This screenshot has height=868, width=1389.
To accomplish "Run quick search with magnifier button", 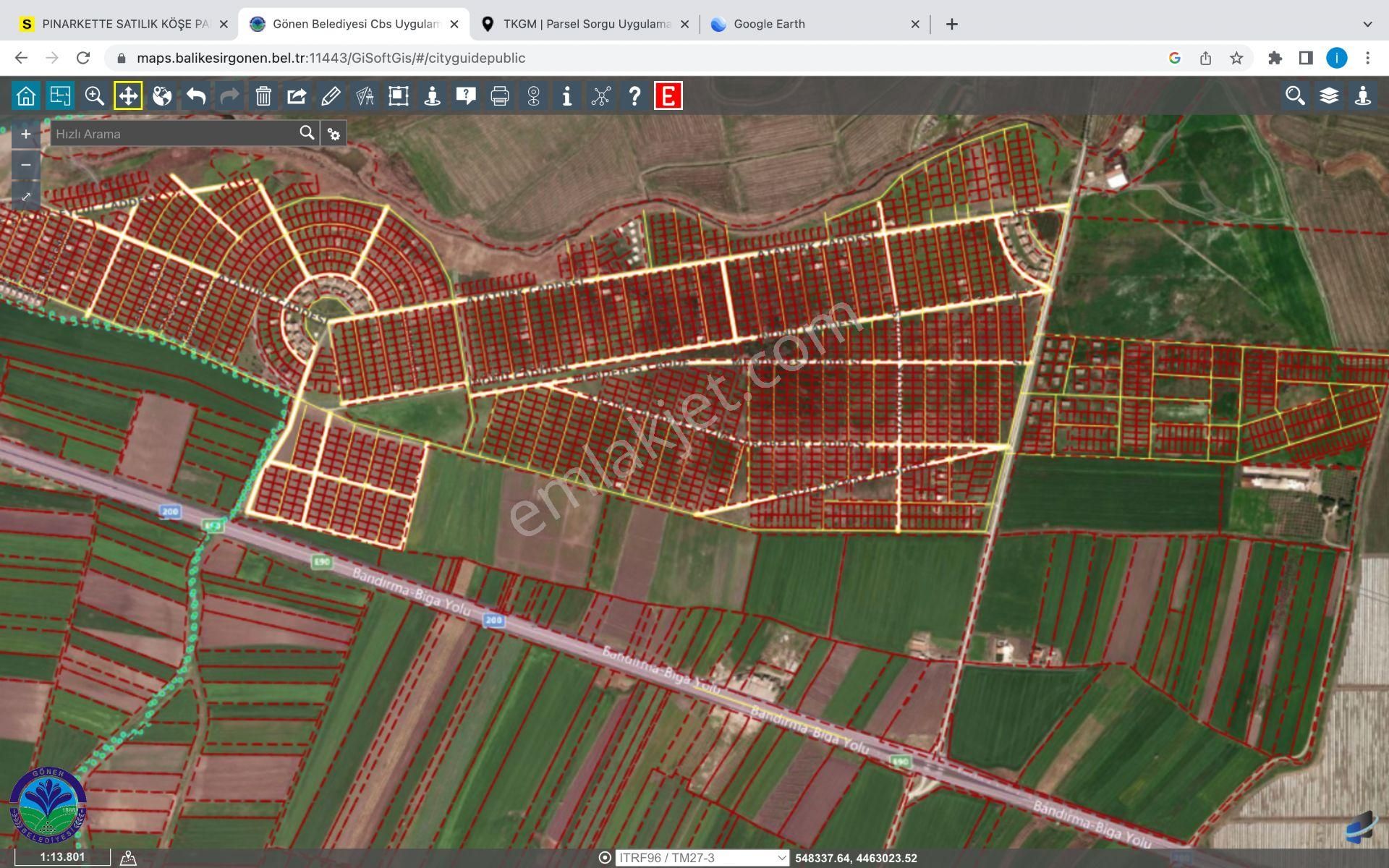I will (307, 133).
